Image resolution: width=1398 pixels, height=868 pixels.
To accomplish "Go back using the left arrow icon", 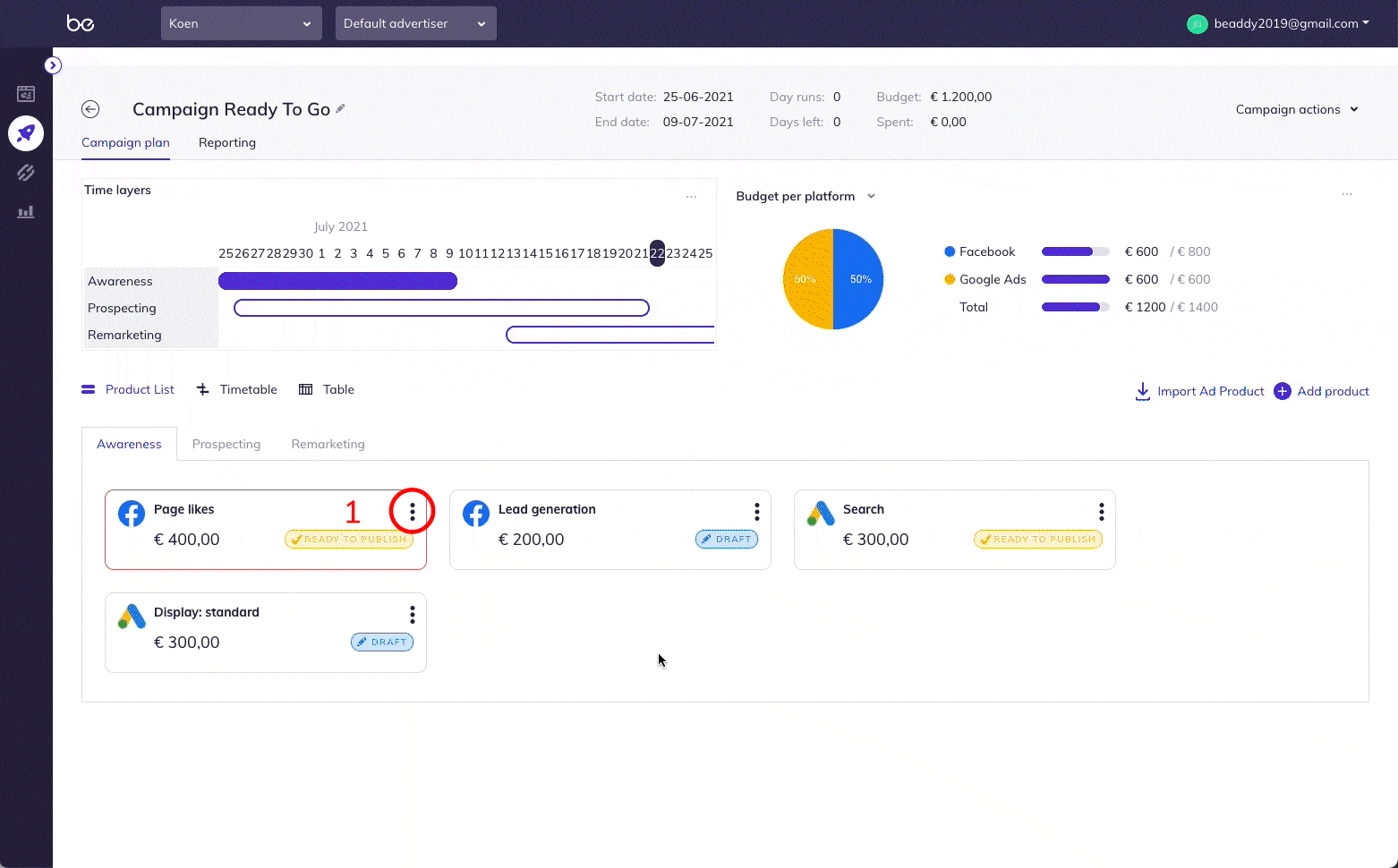I will 90,109.
